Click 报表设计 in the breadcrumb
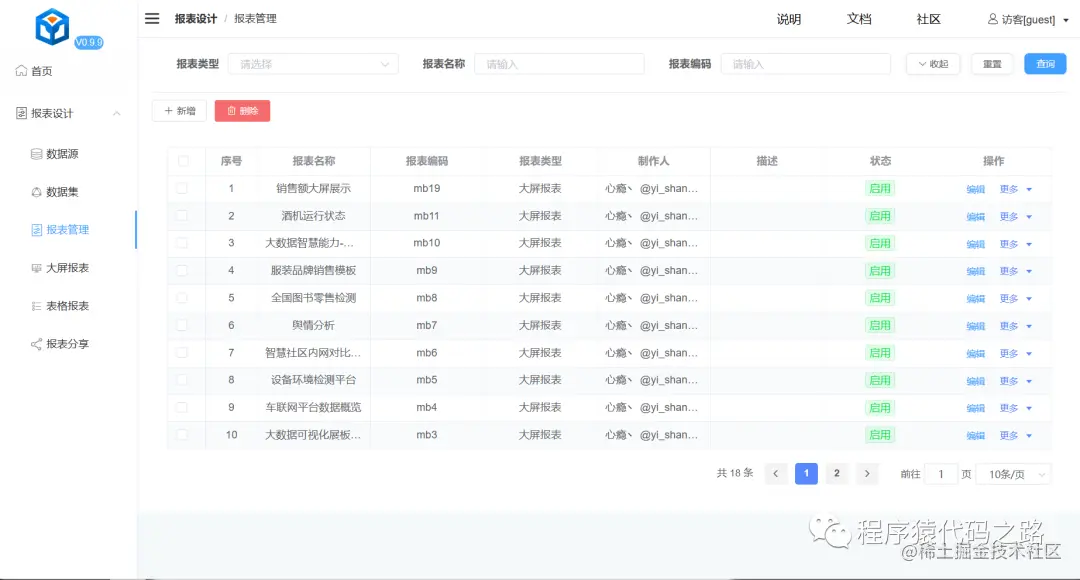 click(x=196, y=19)
